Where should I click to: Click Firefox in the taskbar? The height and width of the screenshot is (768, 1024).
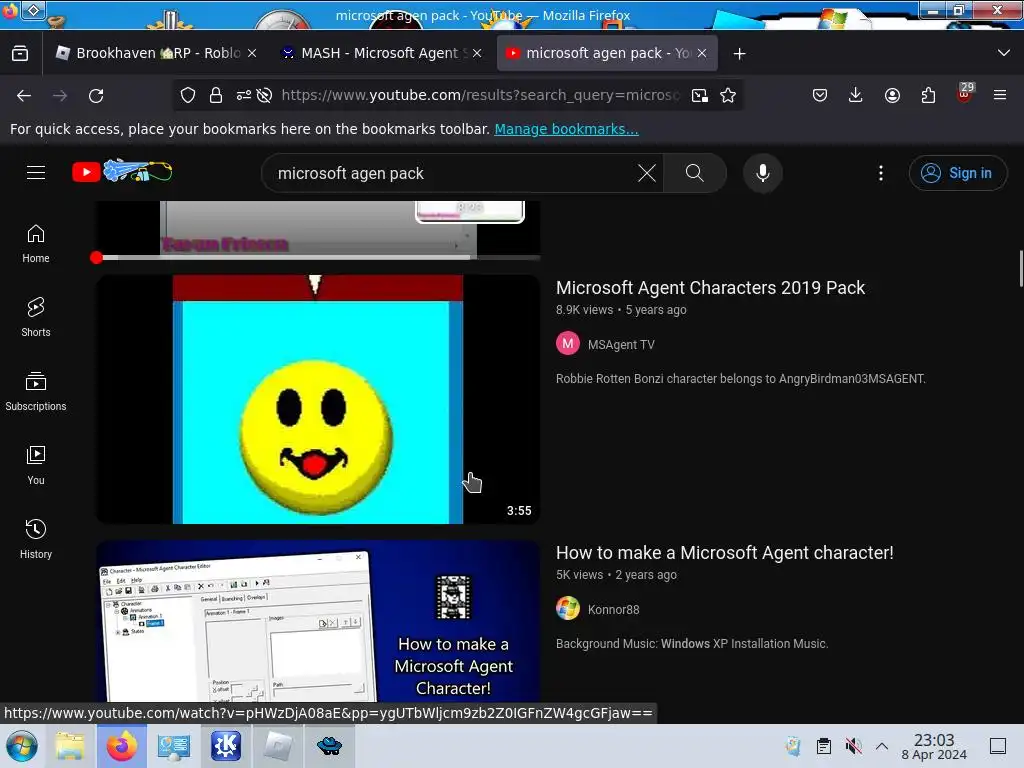(x=122, y=746)
